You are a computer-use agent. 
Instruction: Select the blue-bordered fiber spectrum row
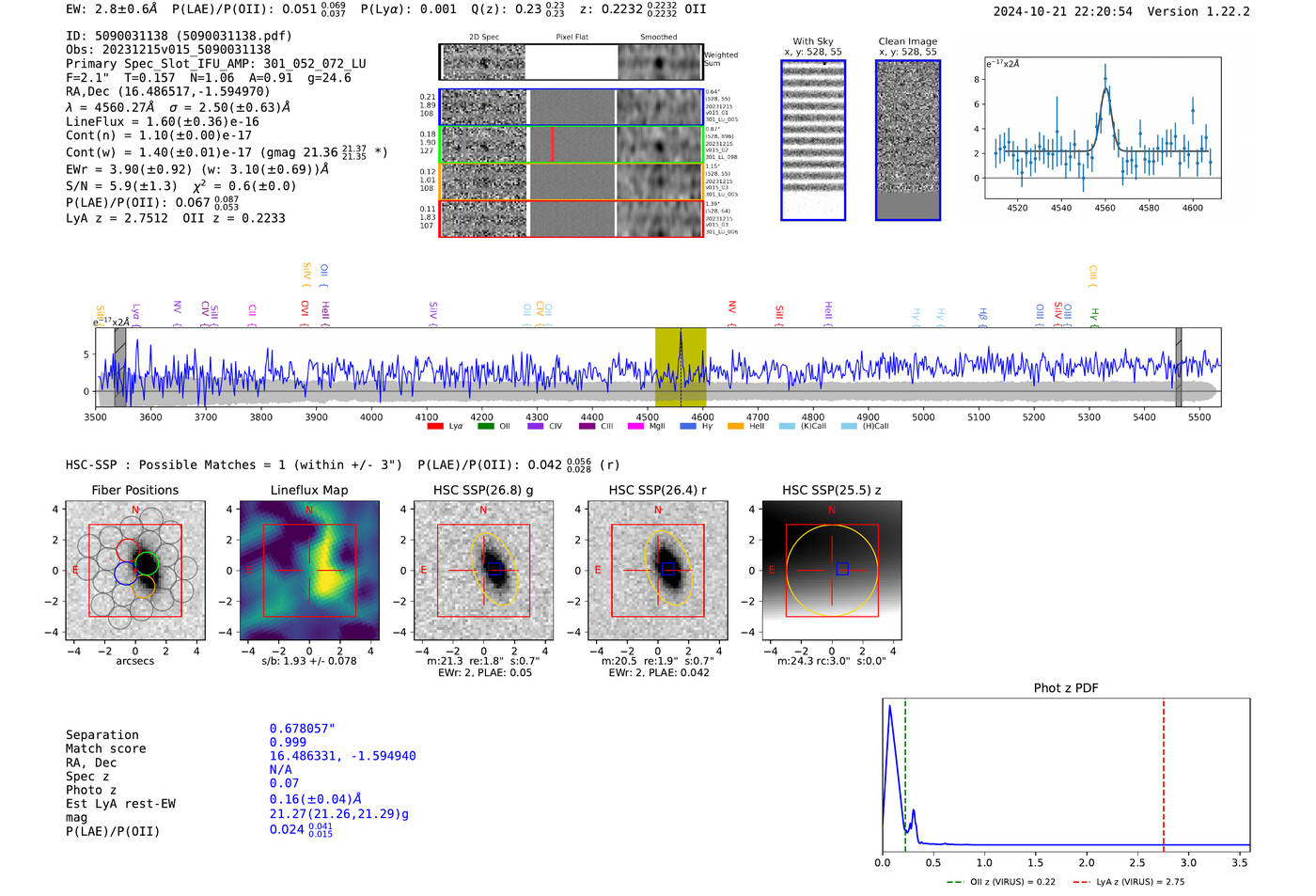(571, 107)
